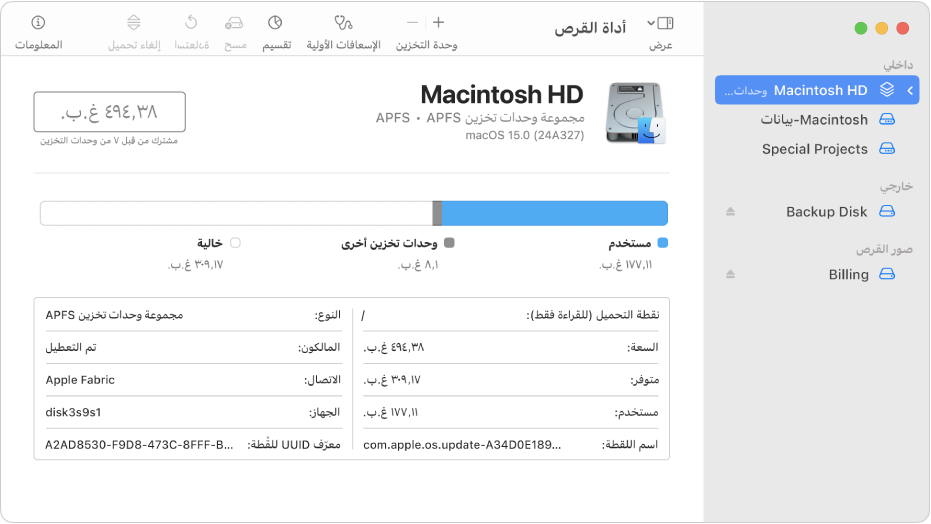
Task: Click the Erase (مسح) toolbar icon
Action: tap(234, 23)
